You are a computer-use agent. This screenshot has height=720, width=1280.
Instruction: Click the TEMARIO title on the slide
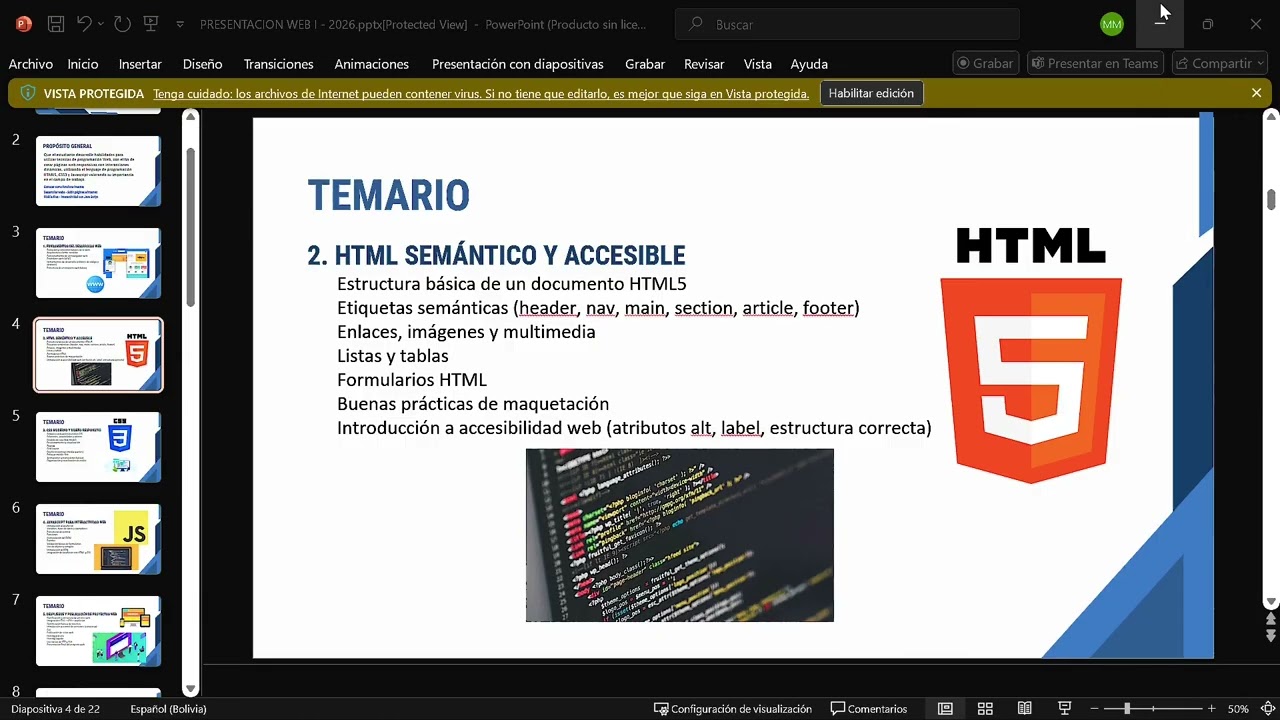[389, 196]
